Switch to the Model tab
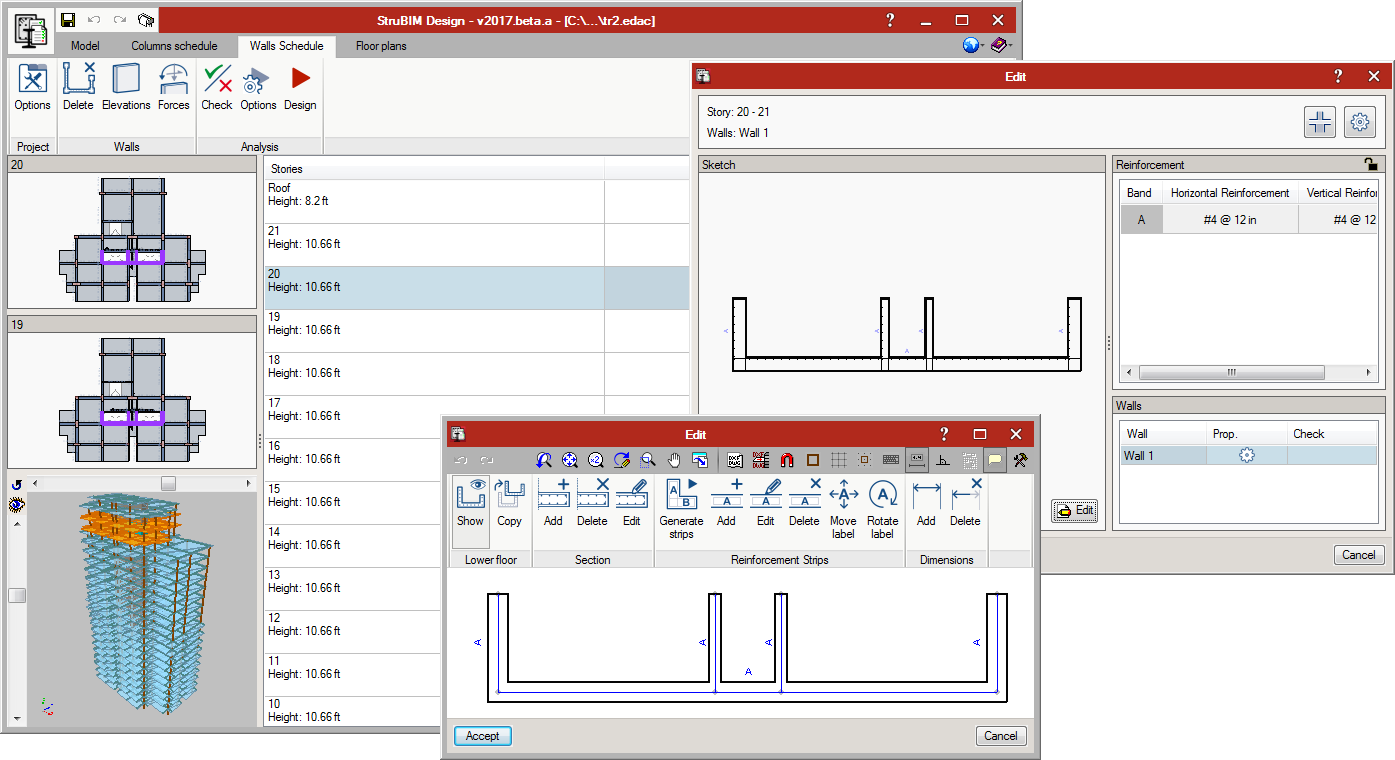 [x=85, y=46]
